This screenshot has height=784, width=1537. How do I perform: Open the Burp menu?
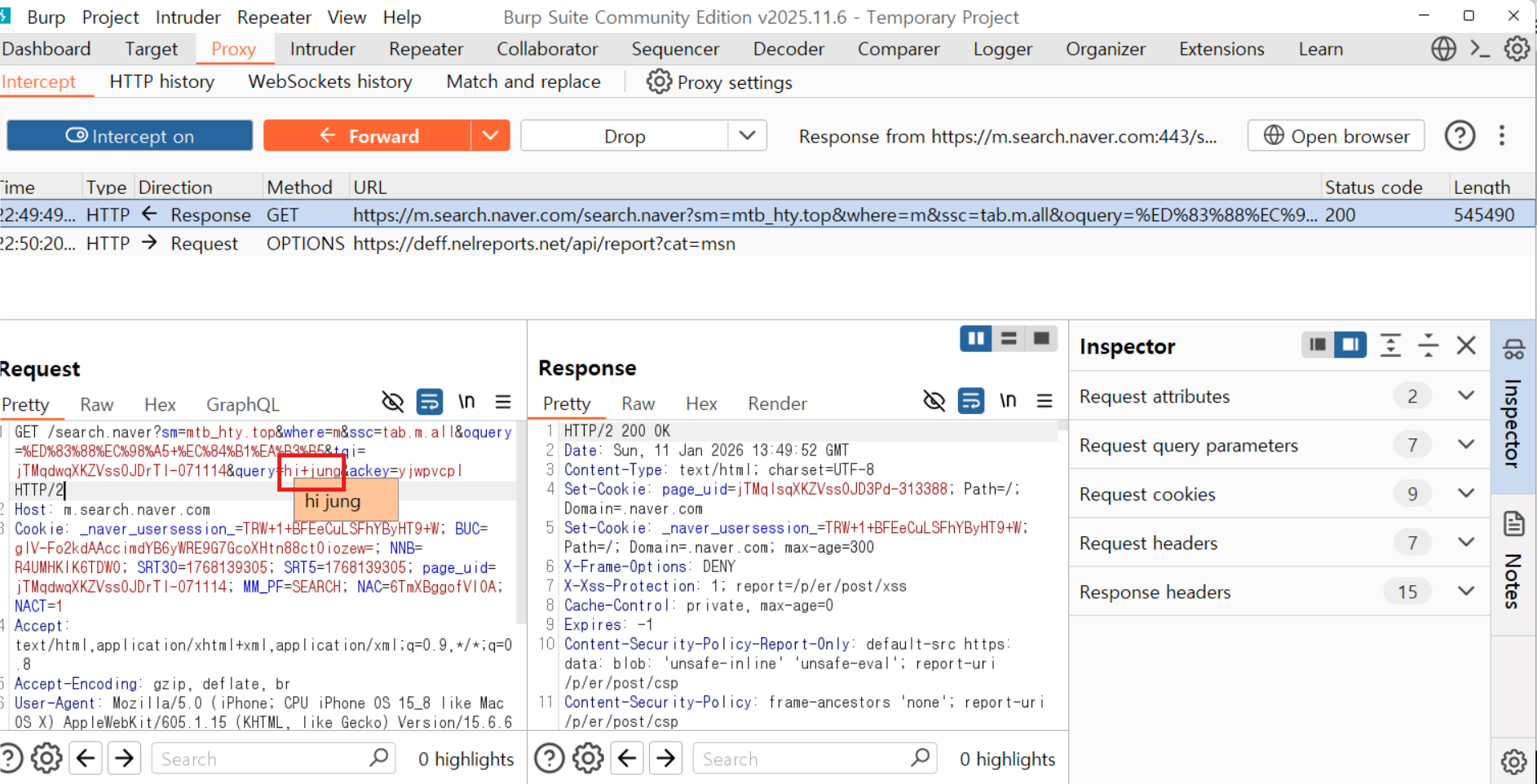46,17
